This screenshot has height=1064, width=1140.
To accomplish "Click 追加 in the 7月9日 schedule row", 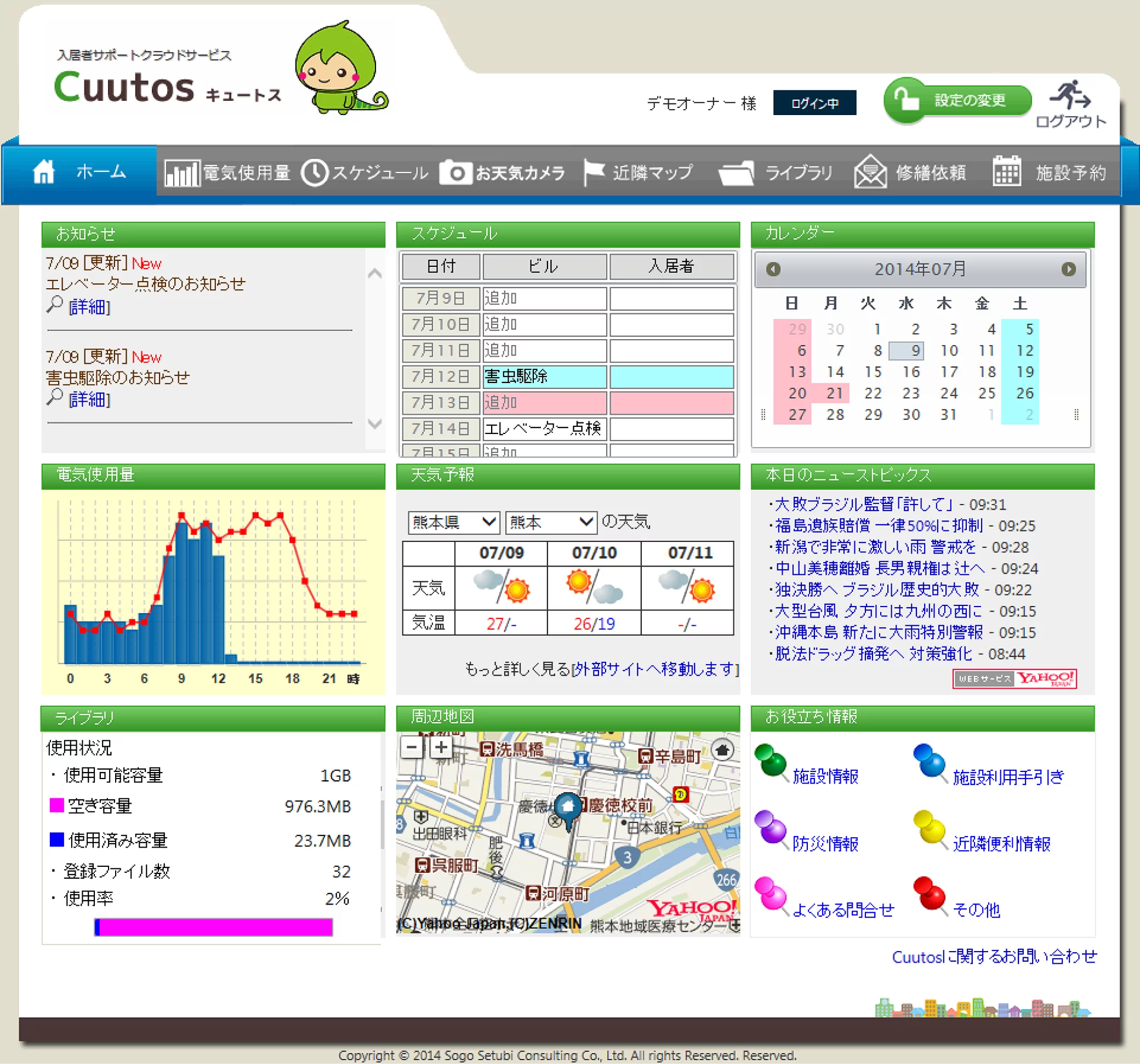I will (x=500, y=298).
